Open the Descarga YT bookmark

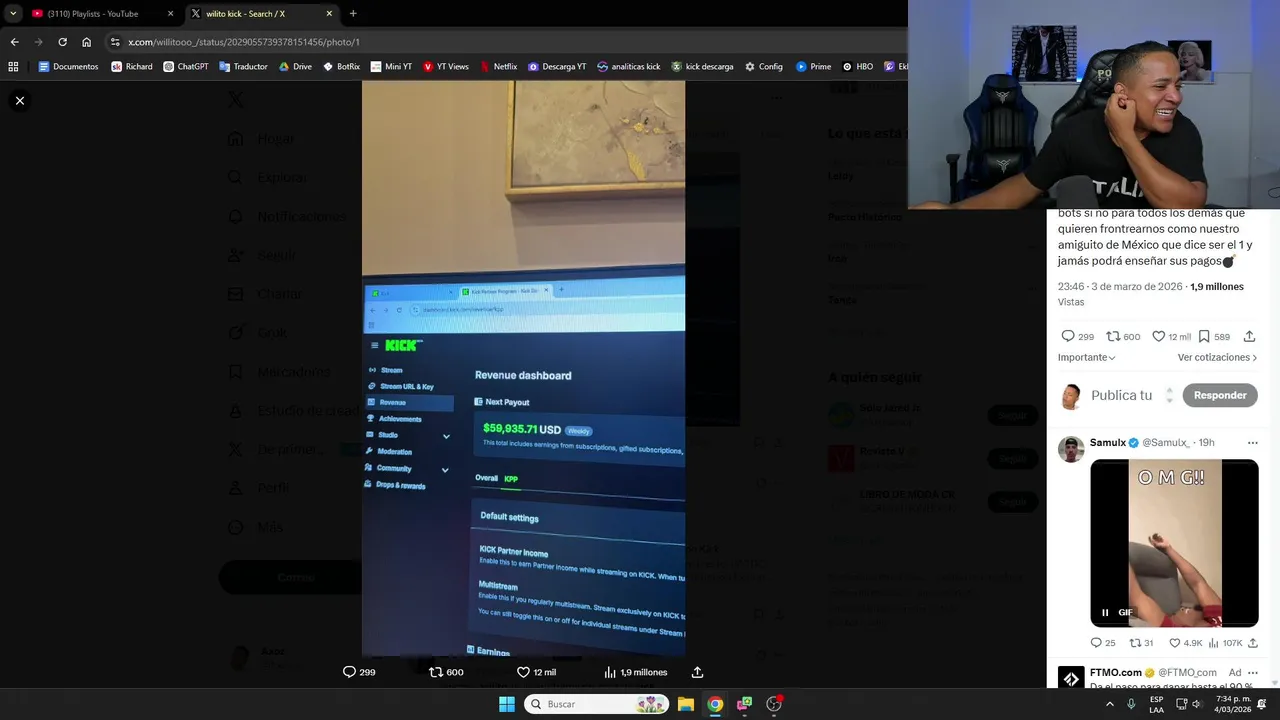coord(557,66)
